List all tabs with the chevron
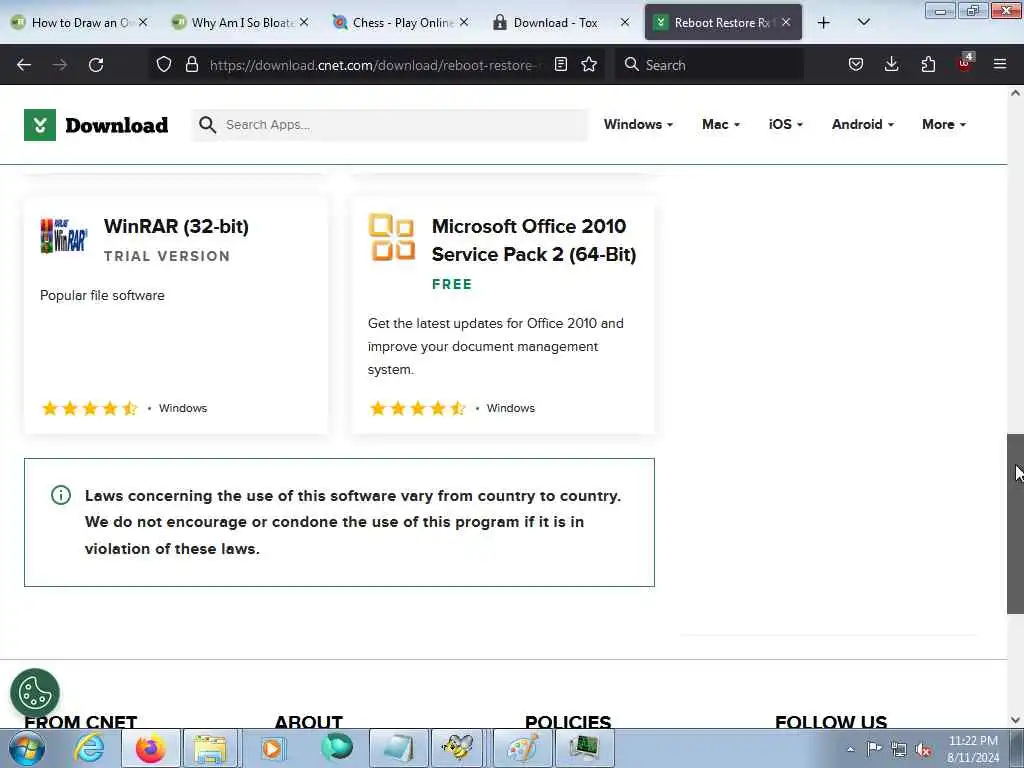The width and height of the screenshot is (1024, 768). [864, 22]
